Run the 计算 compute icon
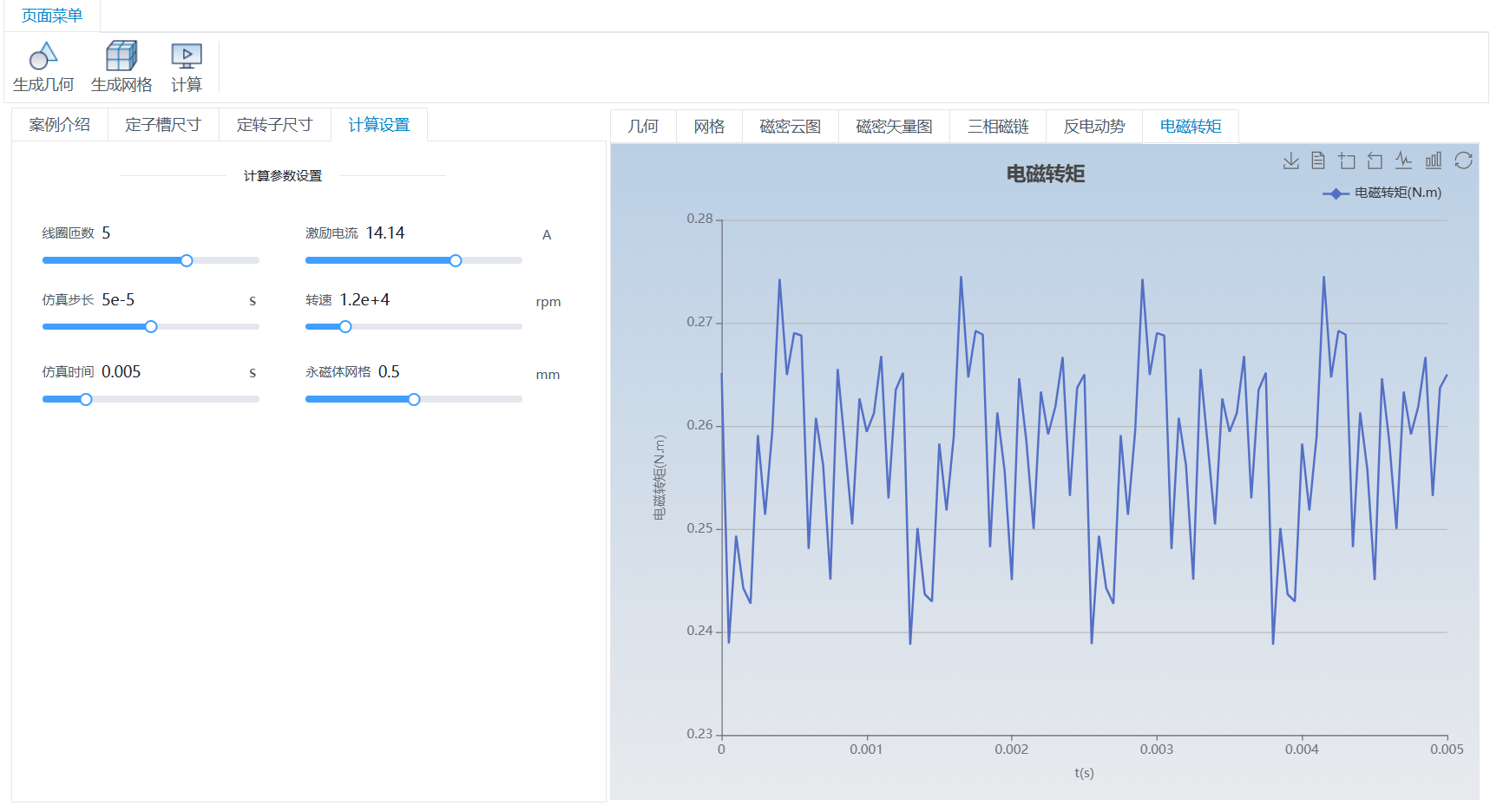 187,56
